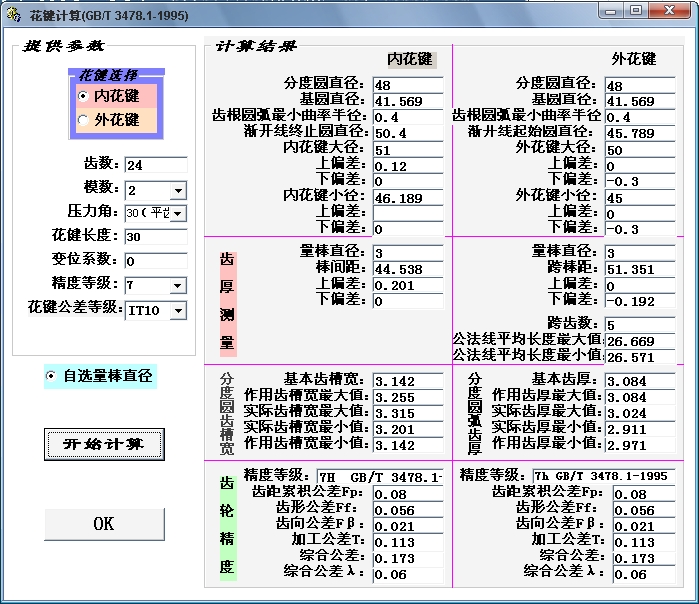Click the 外花键大径 value 50
Image resolution: width=699 pixels, height=604 pixels.
(640, 150)
